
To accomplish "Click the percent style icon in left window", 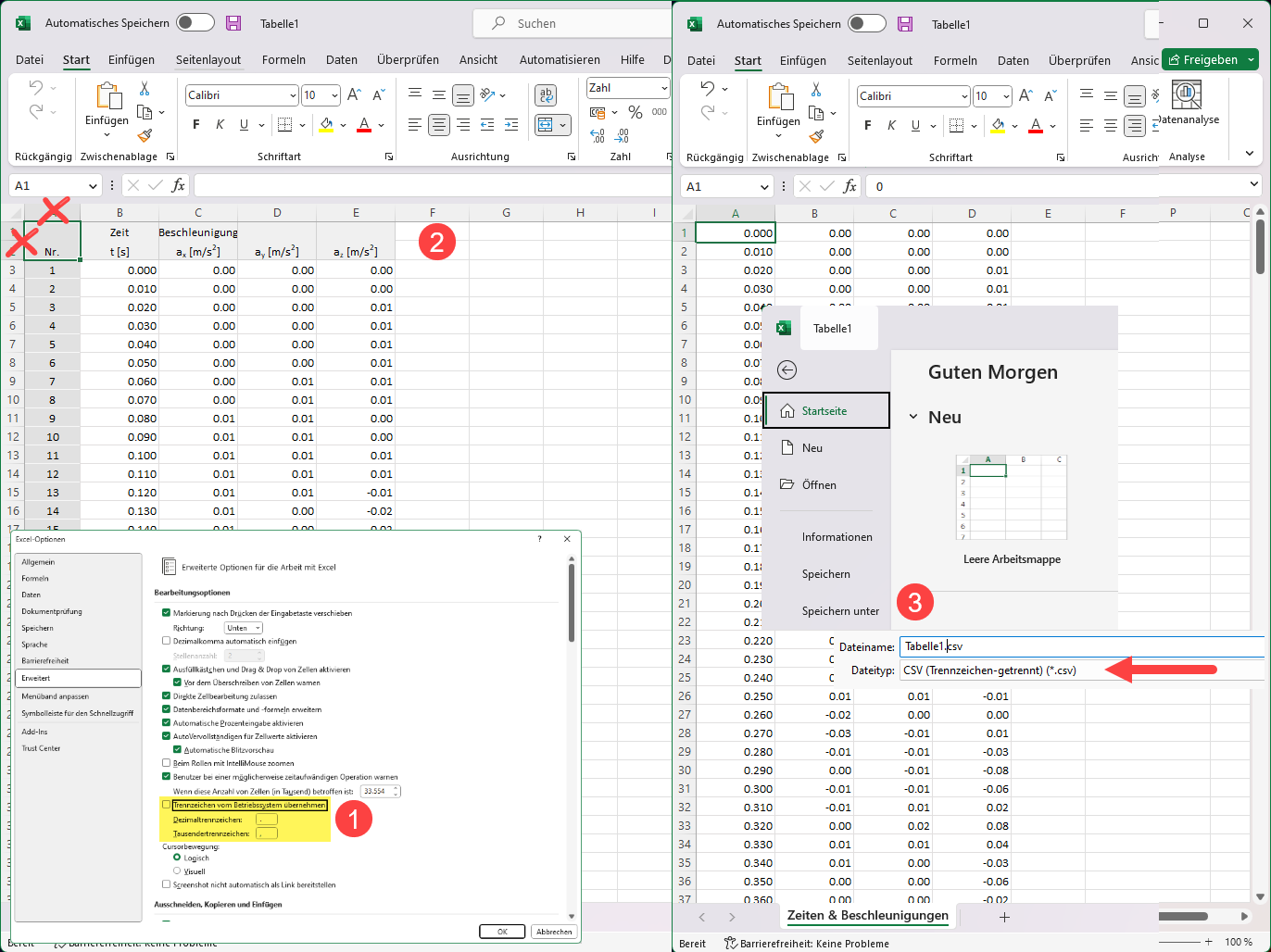I will 635,112.
